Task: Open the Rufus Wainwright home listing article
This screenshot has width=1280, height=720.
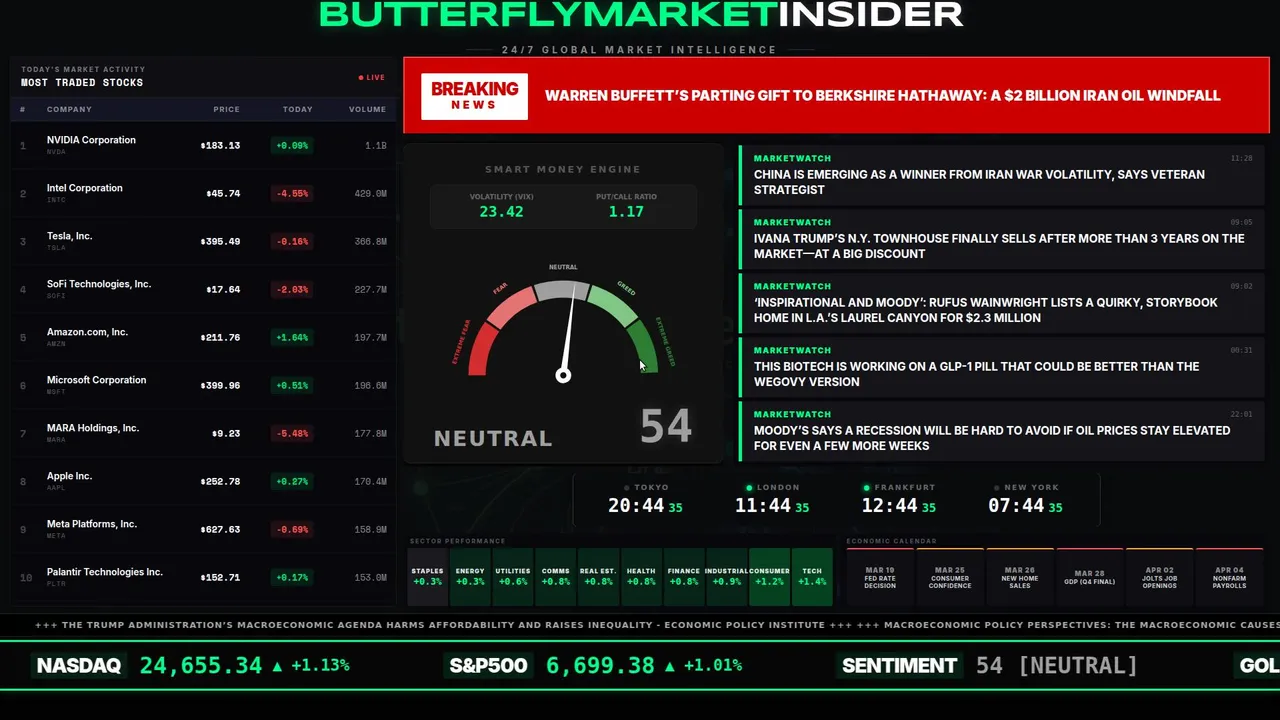Action: click(1001, 303)
